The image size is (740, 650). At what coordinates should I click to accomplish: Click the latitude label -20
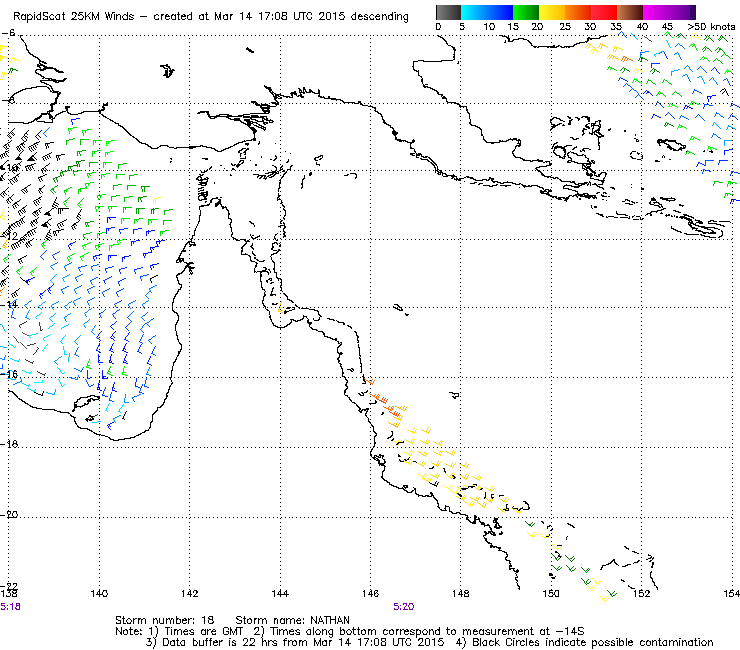point(9,515)
